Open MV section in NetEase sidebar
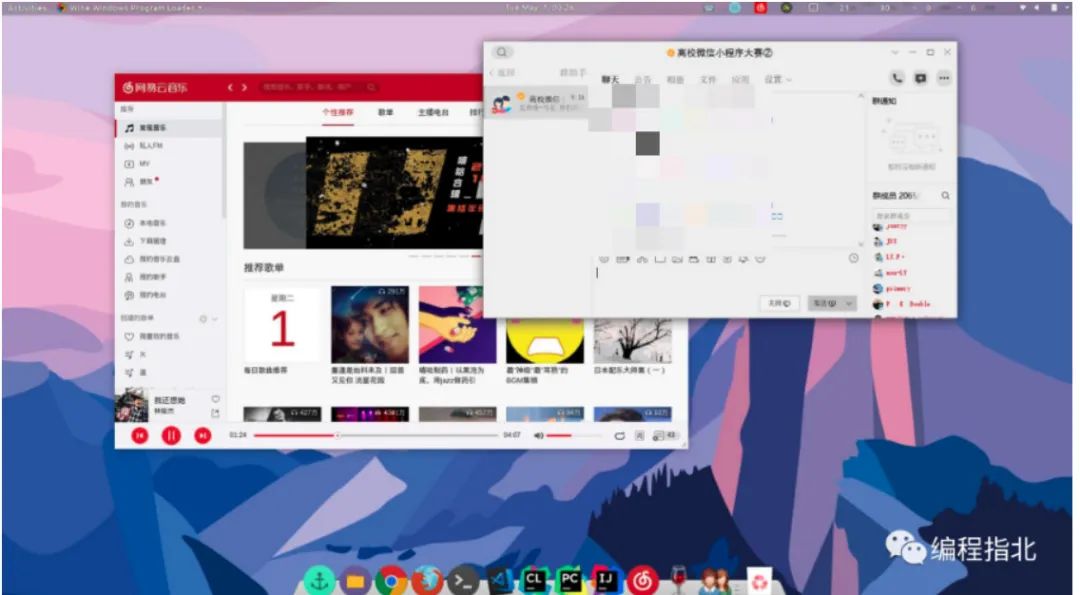Image resolution: width=1080 pixels, height=595 pixels. click(169, 164)
